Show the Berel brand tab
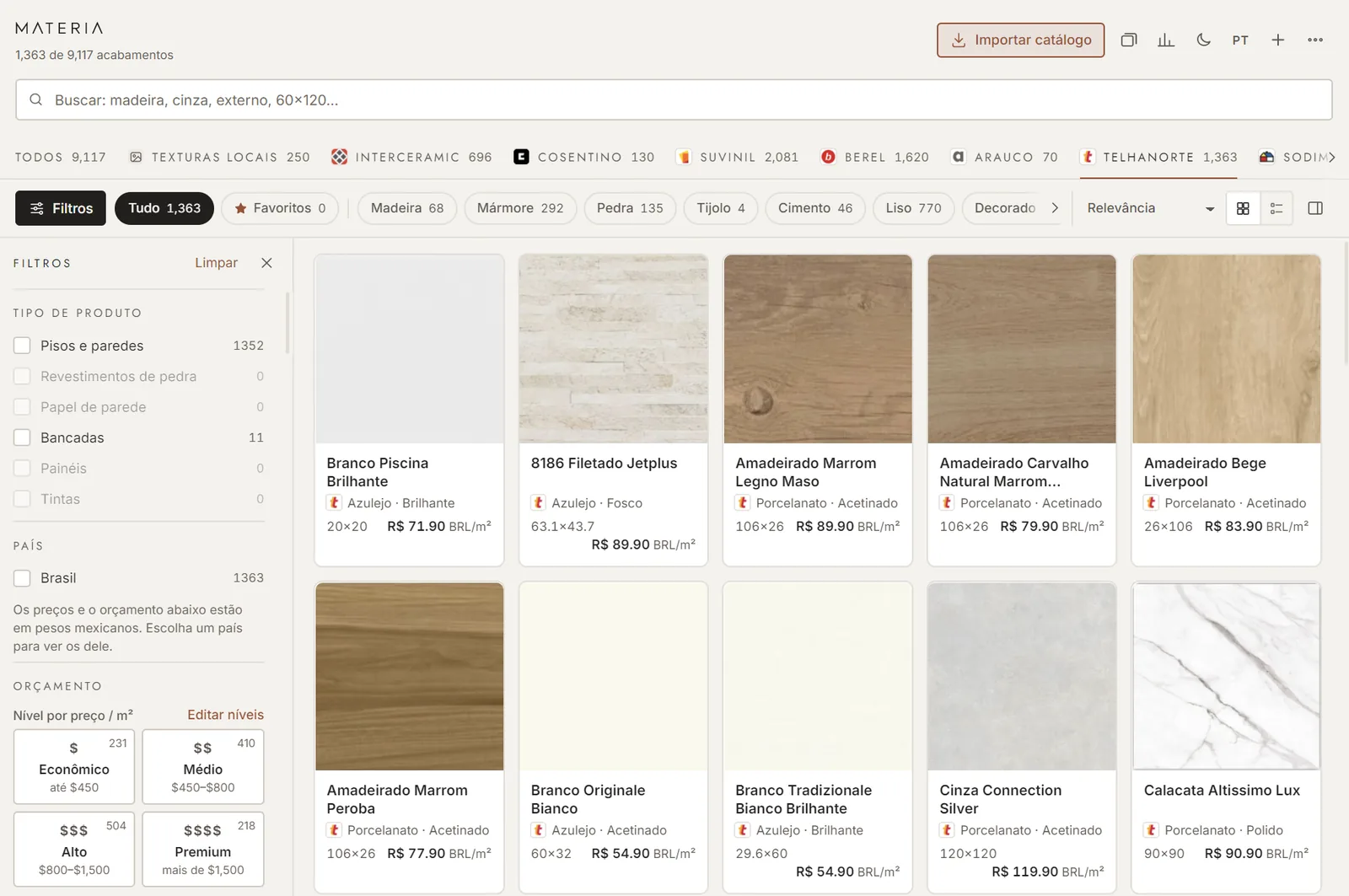Screen dimensions: 1349x896 (875, 157)
